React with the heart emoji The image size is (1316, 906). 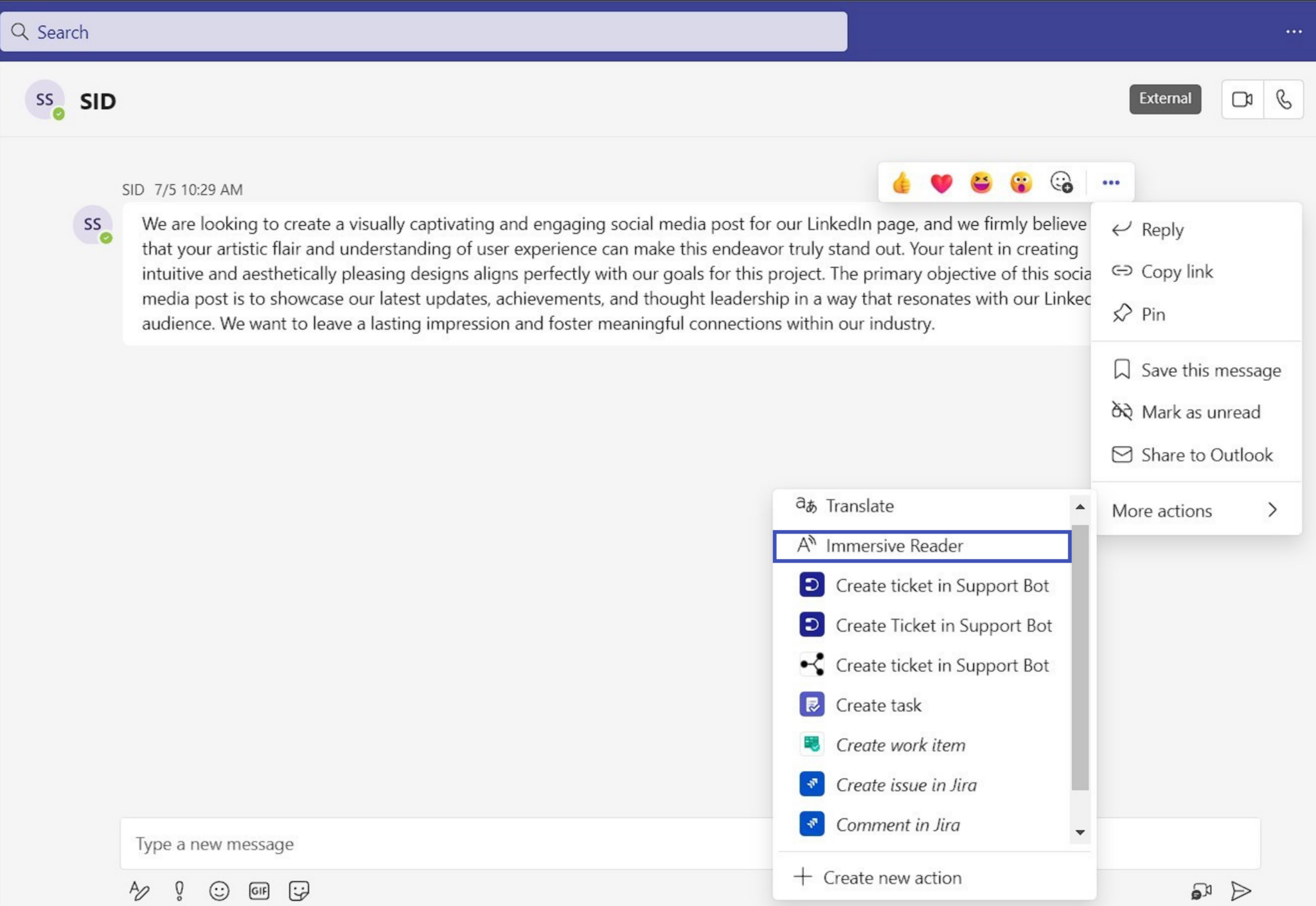[941, 182]
